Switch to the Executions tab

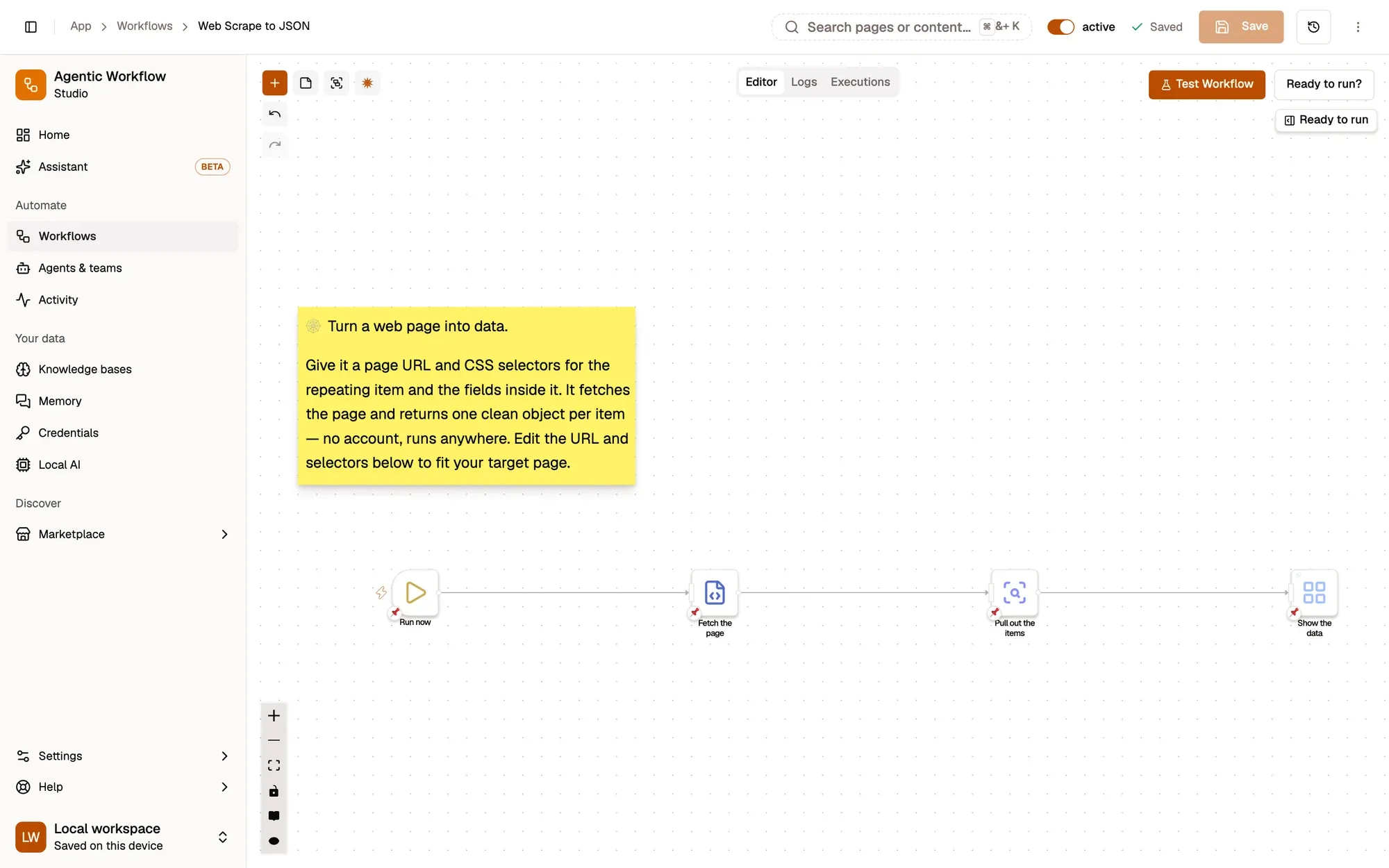click(860, 82)
